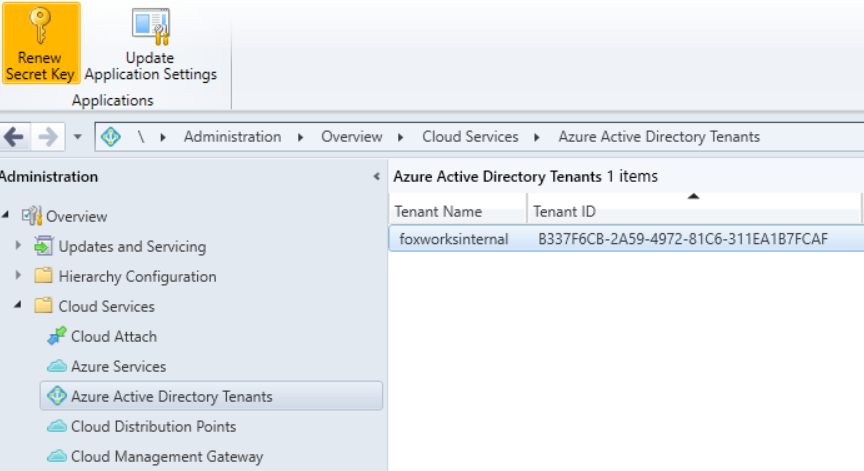This screenshot has width=864, height=471.
Task: Open Azure Services node
Action: coord(118,366)
